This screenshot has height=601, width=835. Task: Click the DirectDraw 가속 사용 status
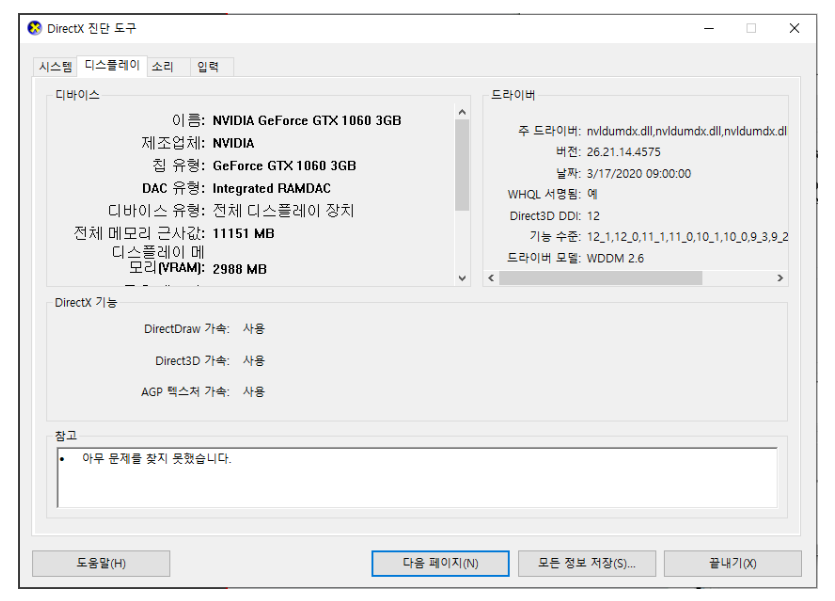click(x=253, y=329)
